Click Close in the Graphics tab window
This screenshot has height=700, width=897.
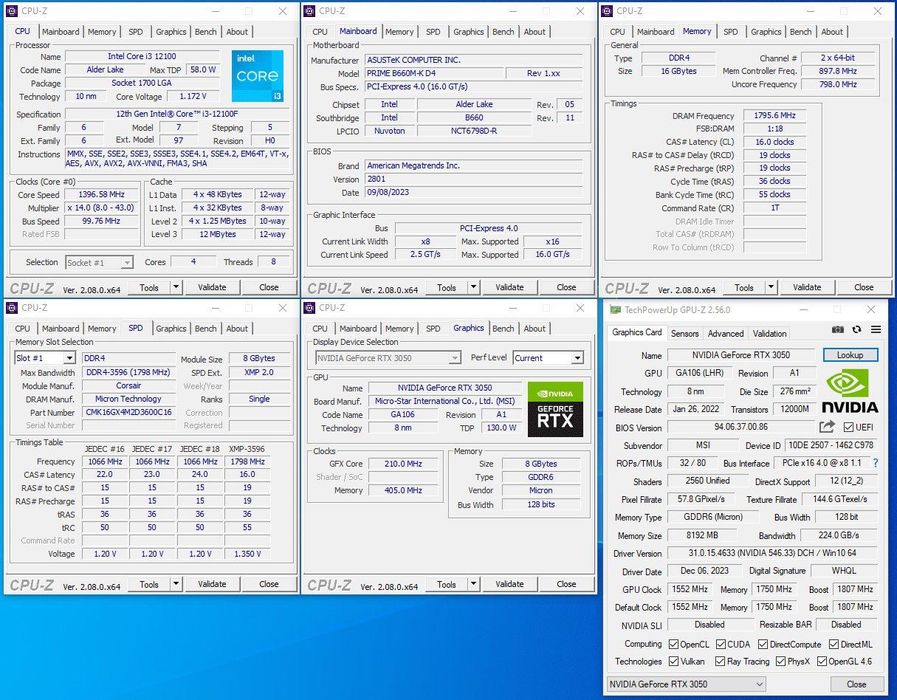566,584
